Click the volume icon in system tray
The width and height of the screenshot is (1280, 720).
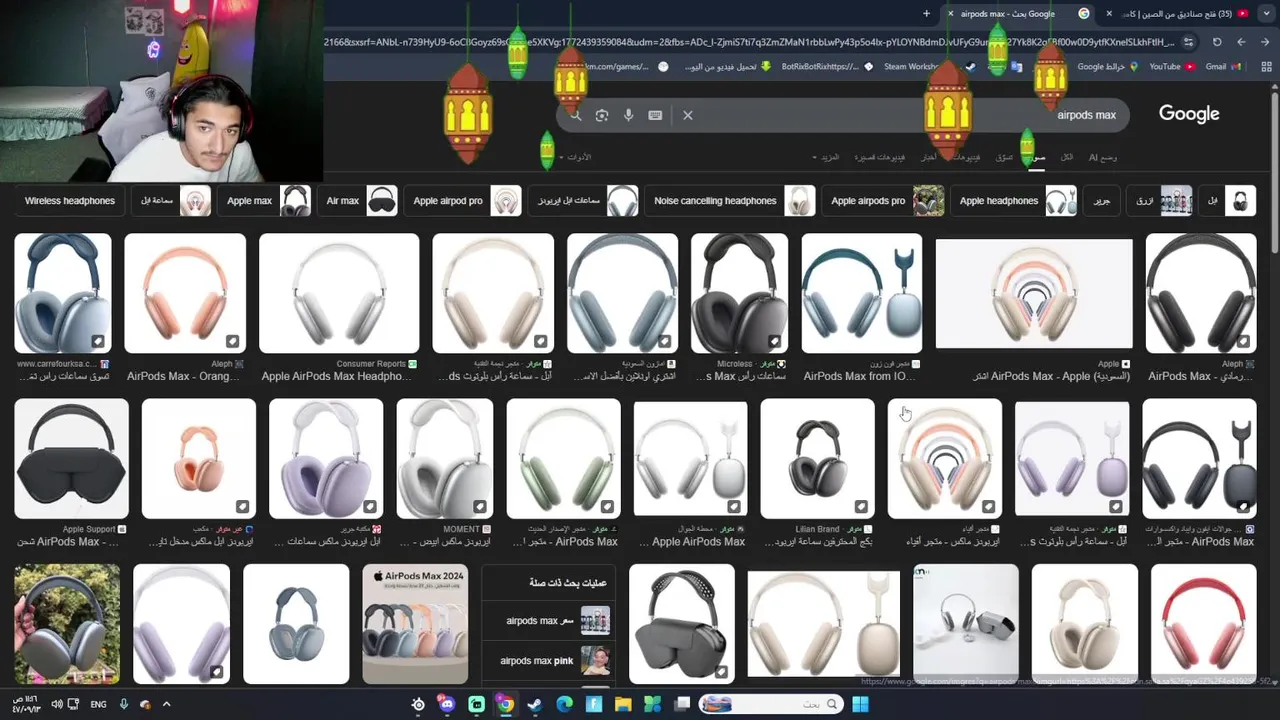(x=57, y=704)
